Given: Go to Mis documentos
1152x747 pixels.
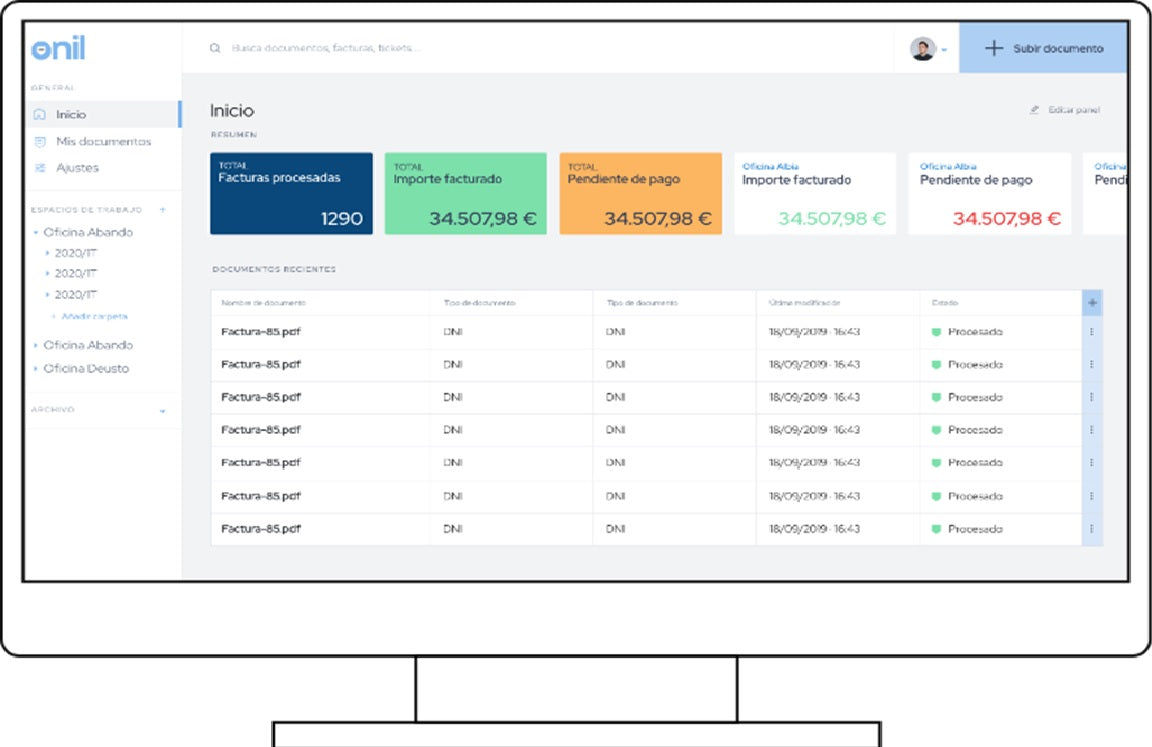Looking at the screenshot, I should tap(102, 142).
